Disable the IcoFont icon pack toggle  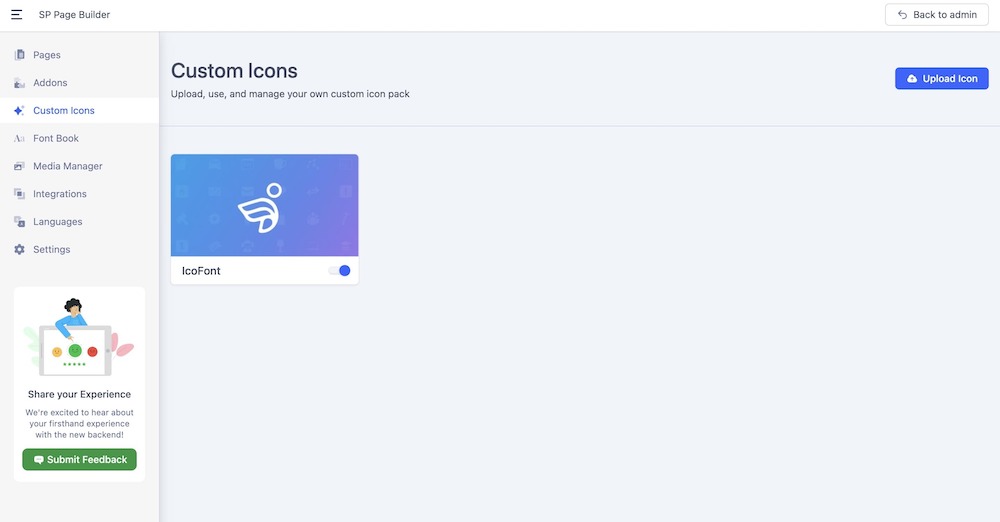click(340, 271)
